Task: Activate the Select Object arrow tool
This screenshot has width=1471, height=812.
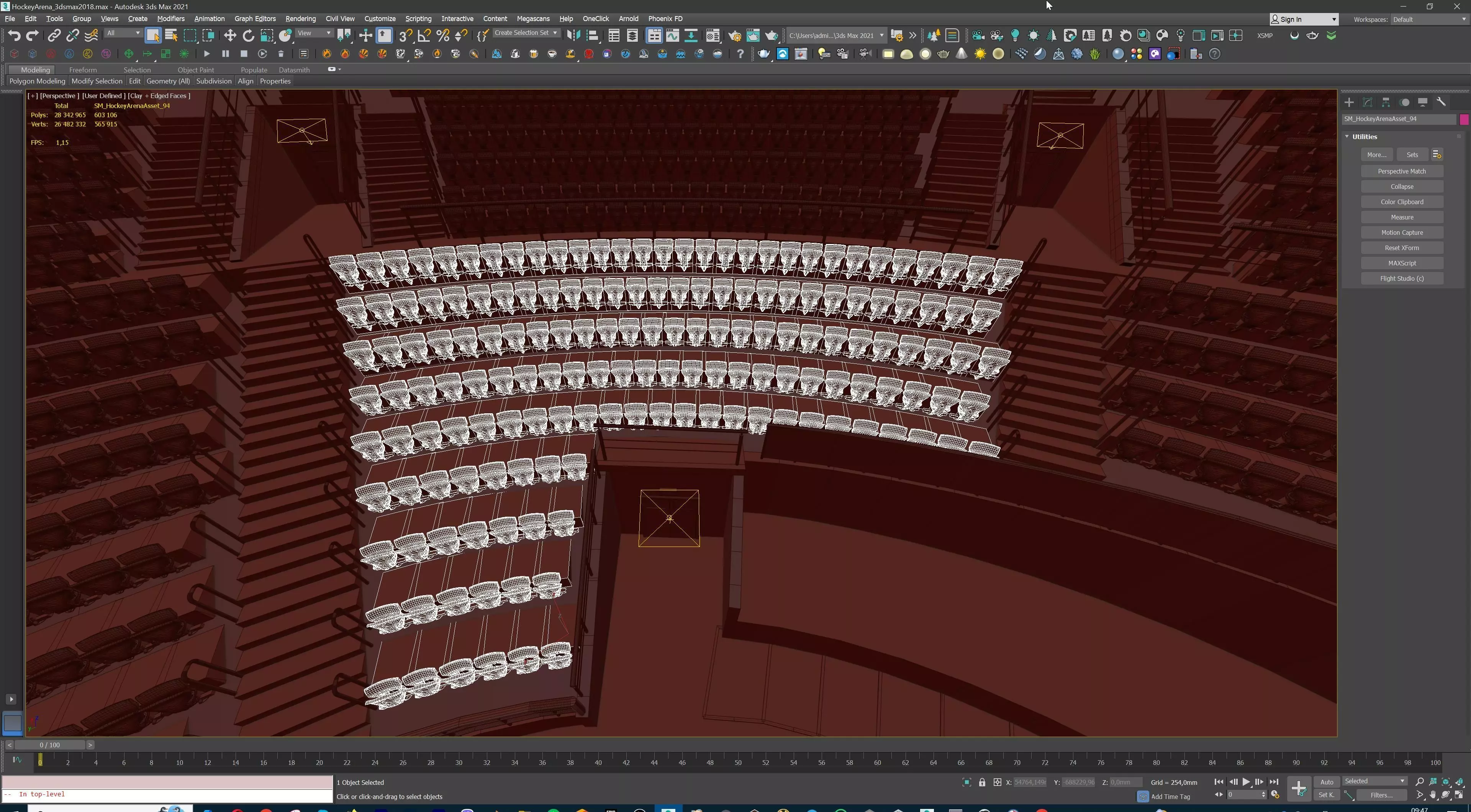Action: click(152, 35)
